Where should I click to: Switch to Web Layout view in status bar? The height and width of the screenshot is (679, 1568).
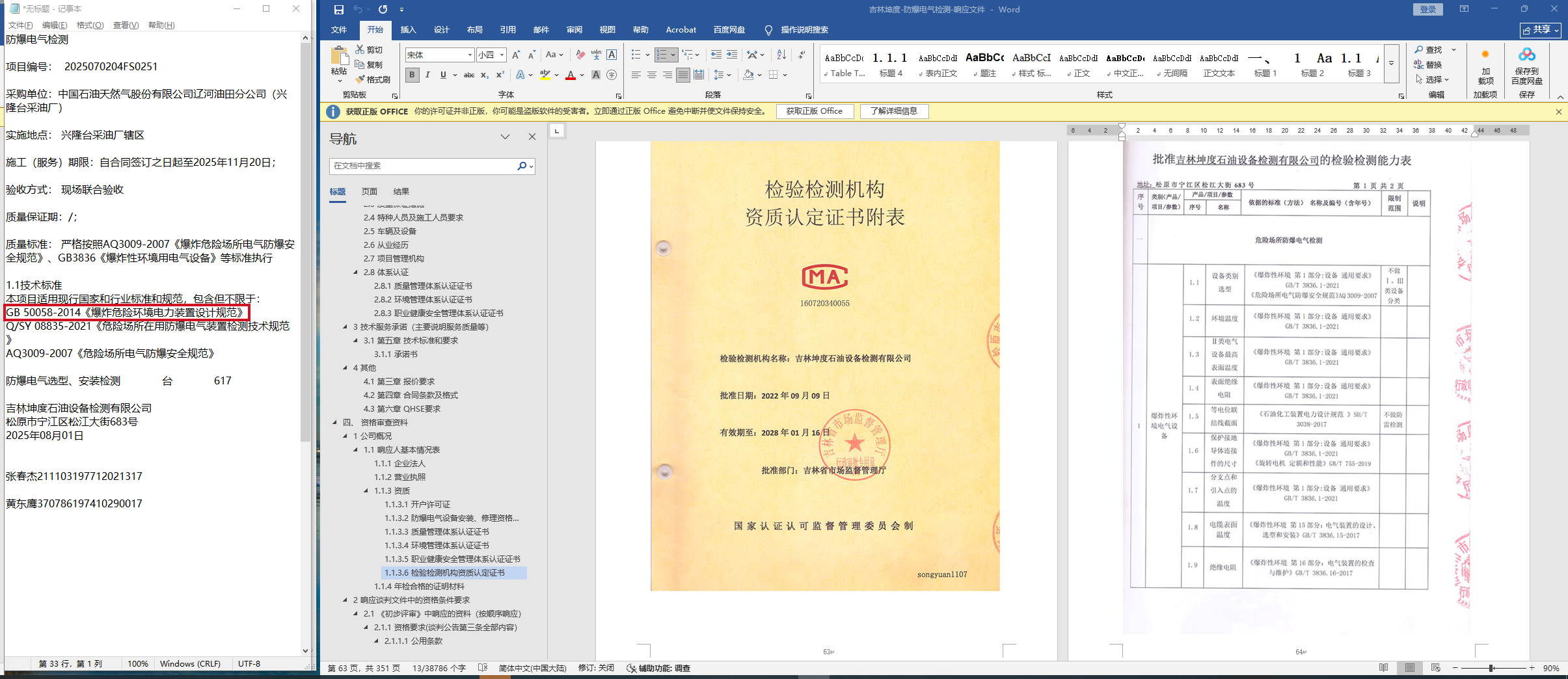(1435, 668)
